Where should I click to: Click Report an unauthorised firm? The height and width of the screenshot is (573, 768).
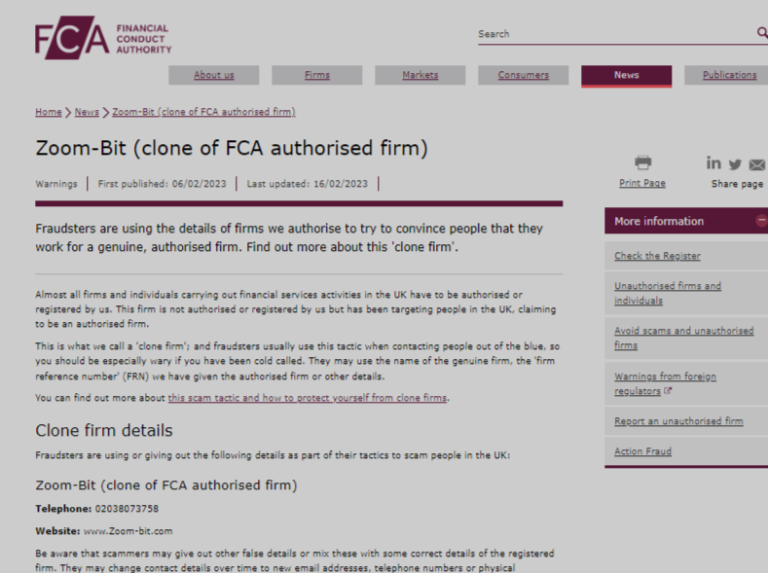(678, 421)
